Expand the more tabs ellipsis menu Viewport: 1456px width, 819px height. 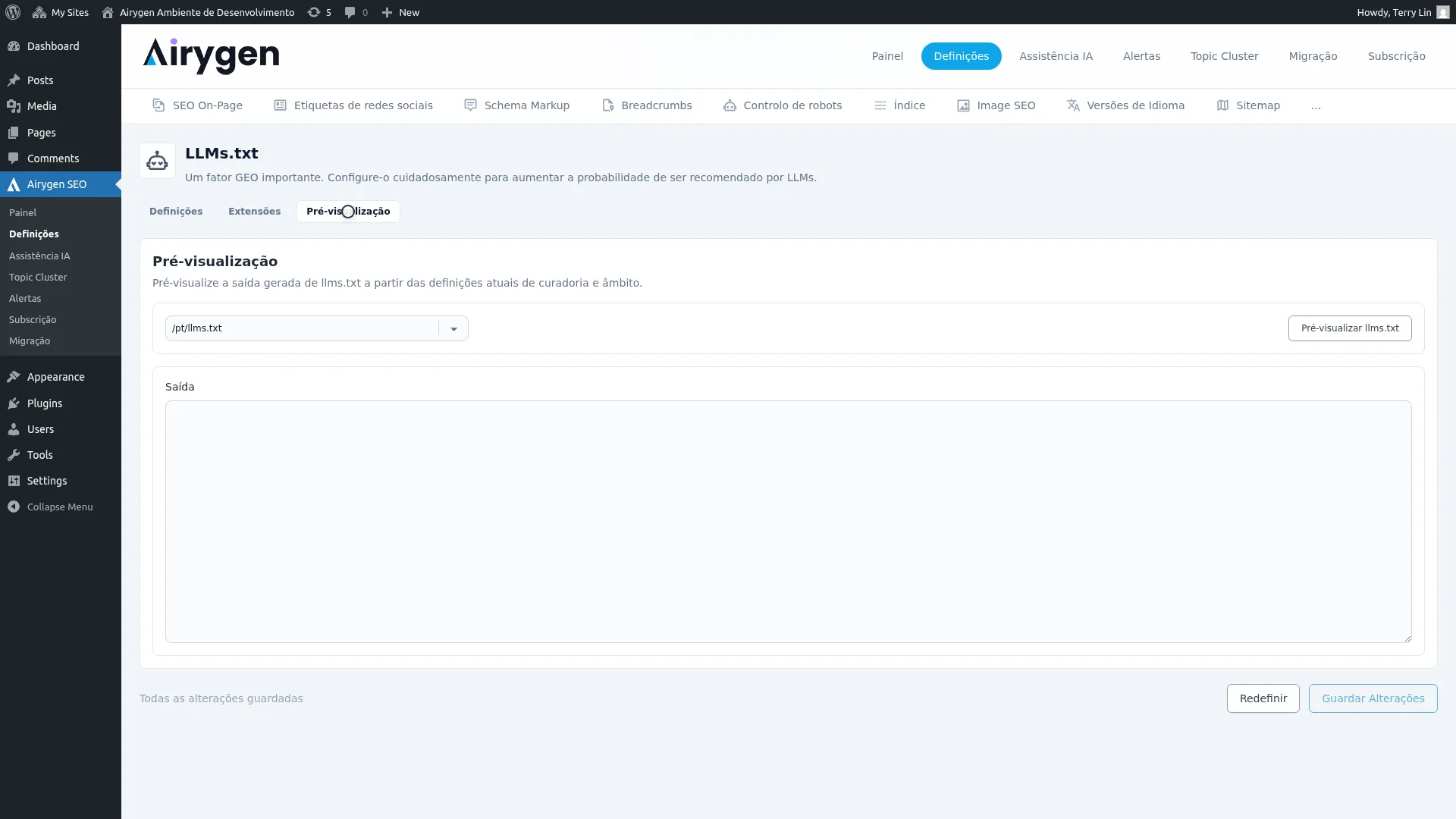[1316, 105]
